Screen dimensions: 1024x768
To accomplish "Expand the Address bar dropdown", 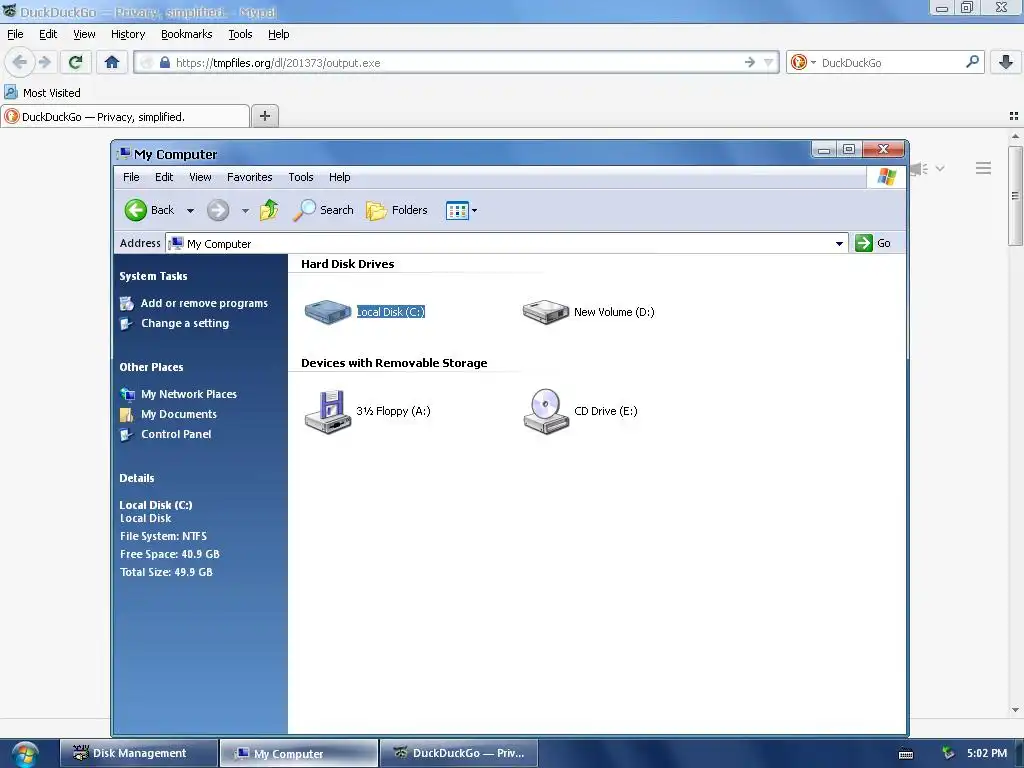I will coord(839,244).
